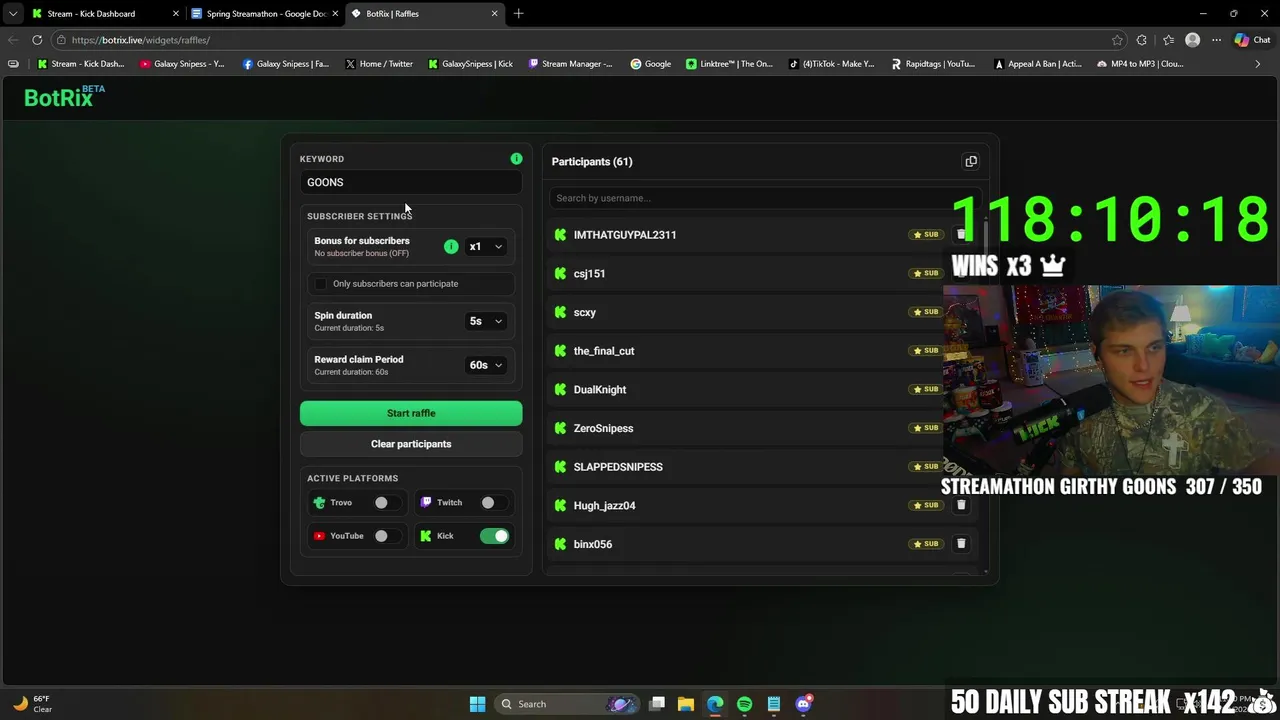Open the Spin duration 5s dropdown
The image size is (1280, 720).
click(x=486, y=321)
